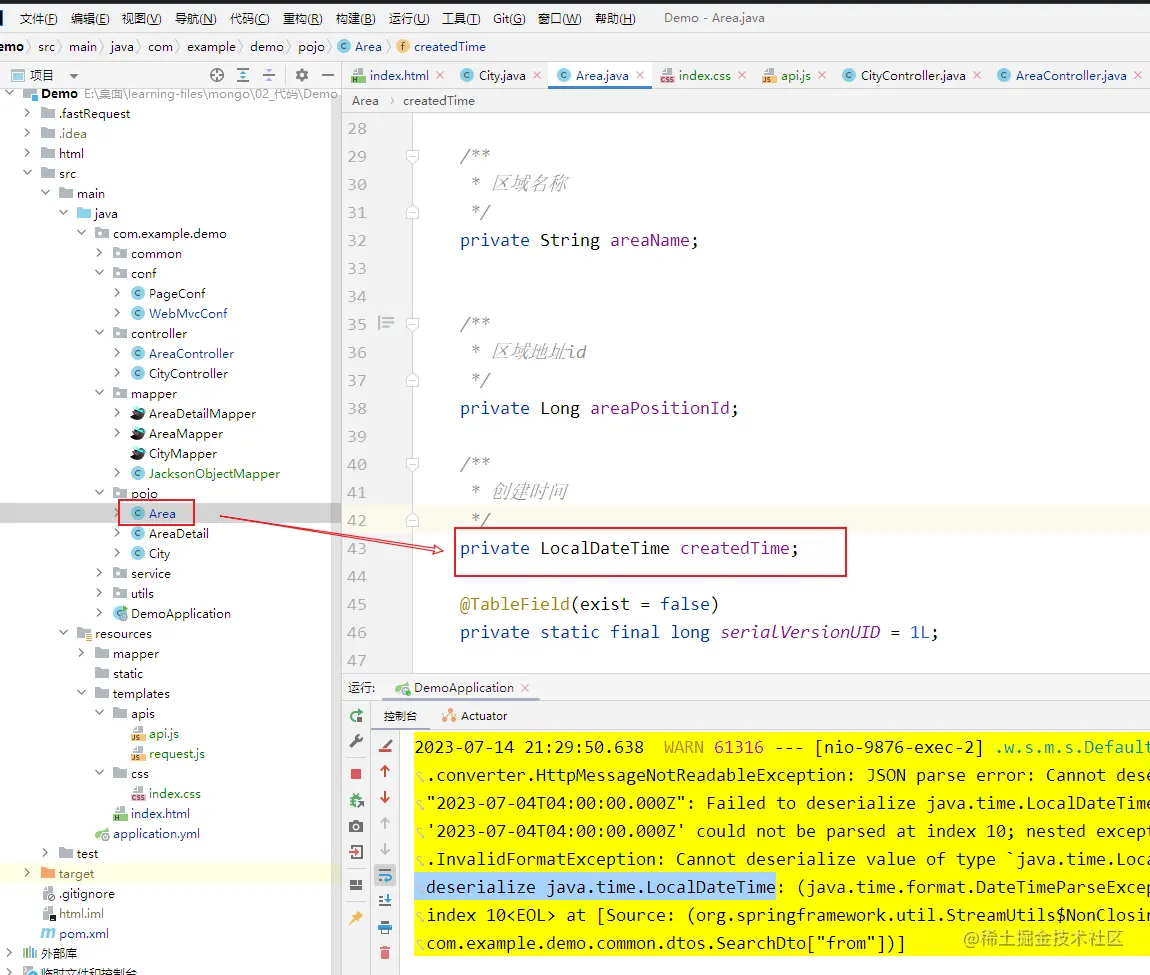Click the debugger attach bug icon
The height and width of the screenshot is (975, 1150).
tap(356, 800)
